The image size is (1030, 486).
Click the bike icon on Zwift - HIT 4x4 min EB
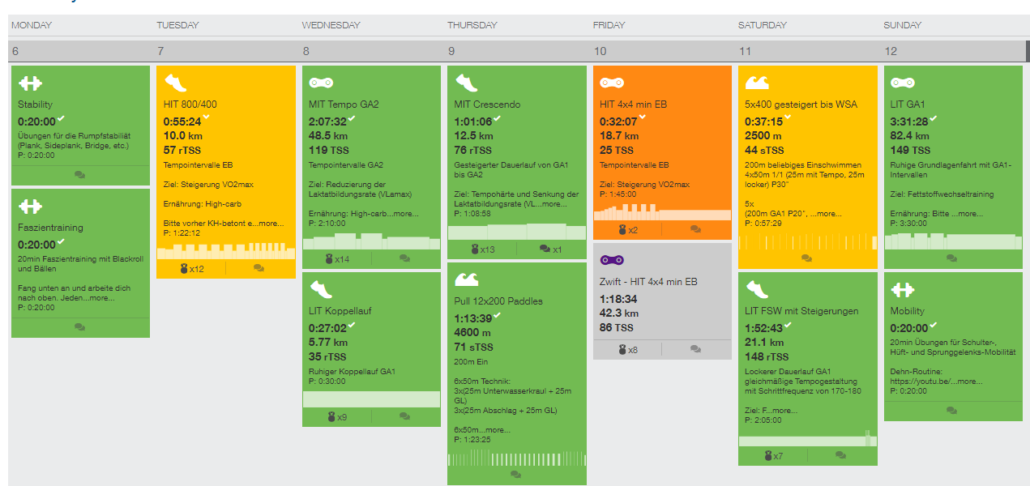tap(611, 260)
